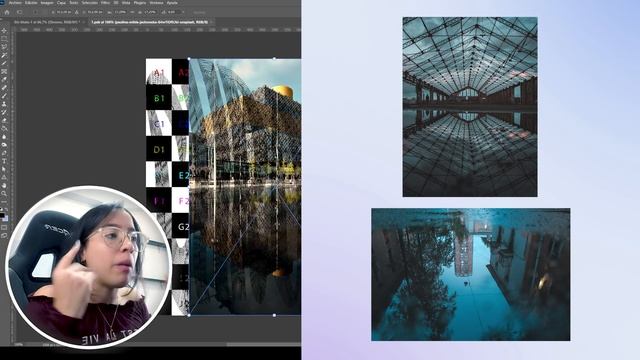This screenshot has height=360, width=640.
Task: Open the Capa menu
Action: pyautogui.click(x=61, y=3)
